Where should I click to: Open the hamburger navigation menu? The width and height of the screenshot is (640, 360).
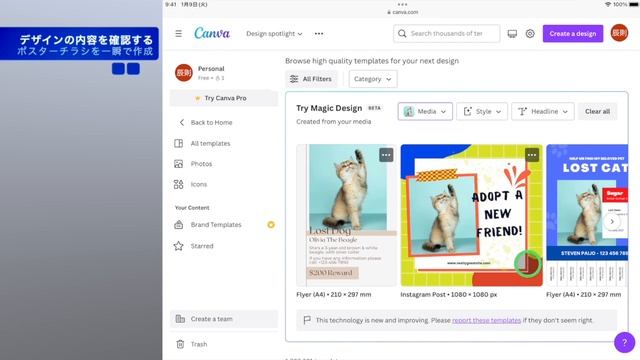click(178, 33)
